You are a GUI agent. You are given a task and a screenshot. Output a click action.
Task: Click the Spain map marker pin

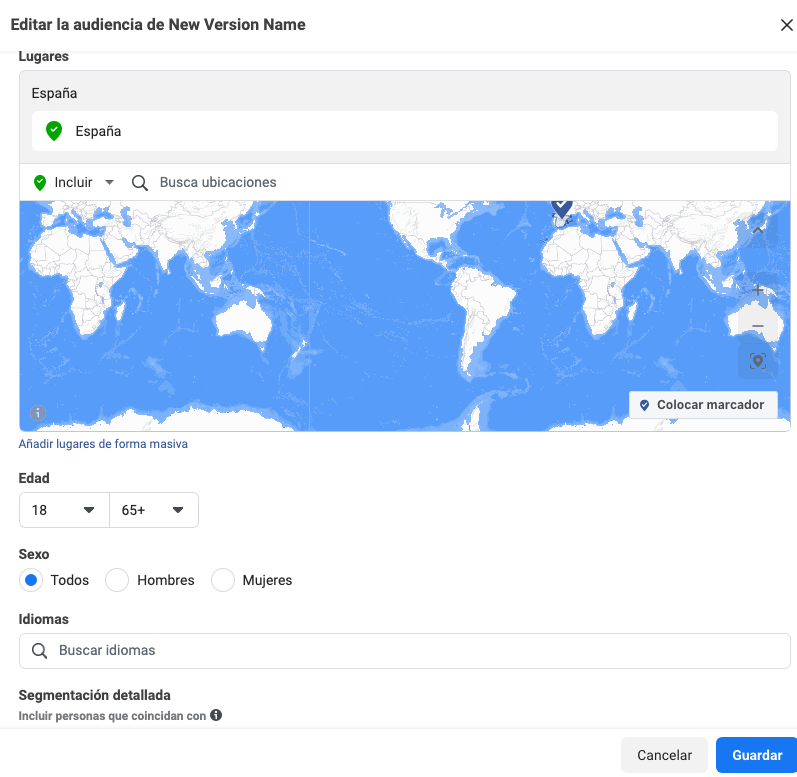(562, 208)
